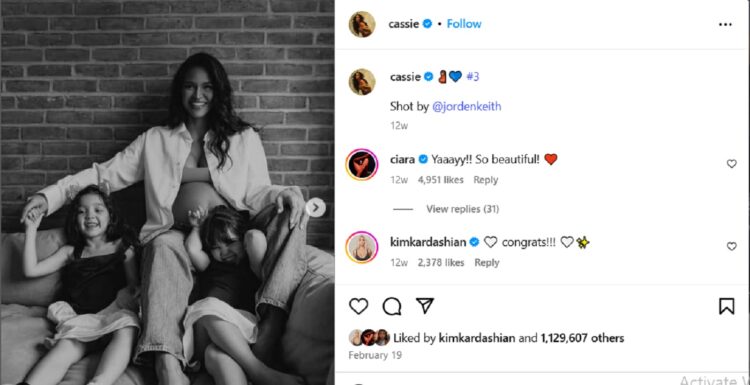
Task: Open the comment bubble icon
Action: 392,306
